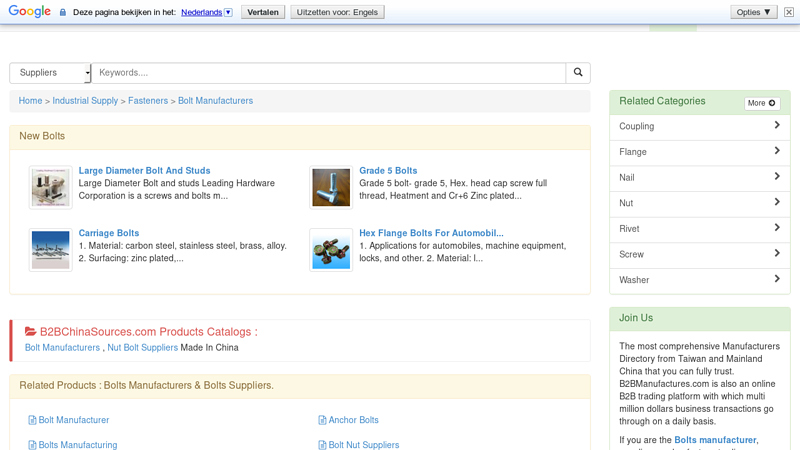Click document icon beside Anchor Bolts
Screen dimensions: 800x450
tap(322, 420)
